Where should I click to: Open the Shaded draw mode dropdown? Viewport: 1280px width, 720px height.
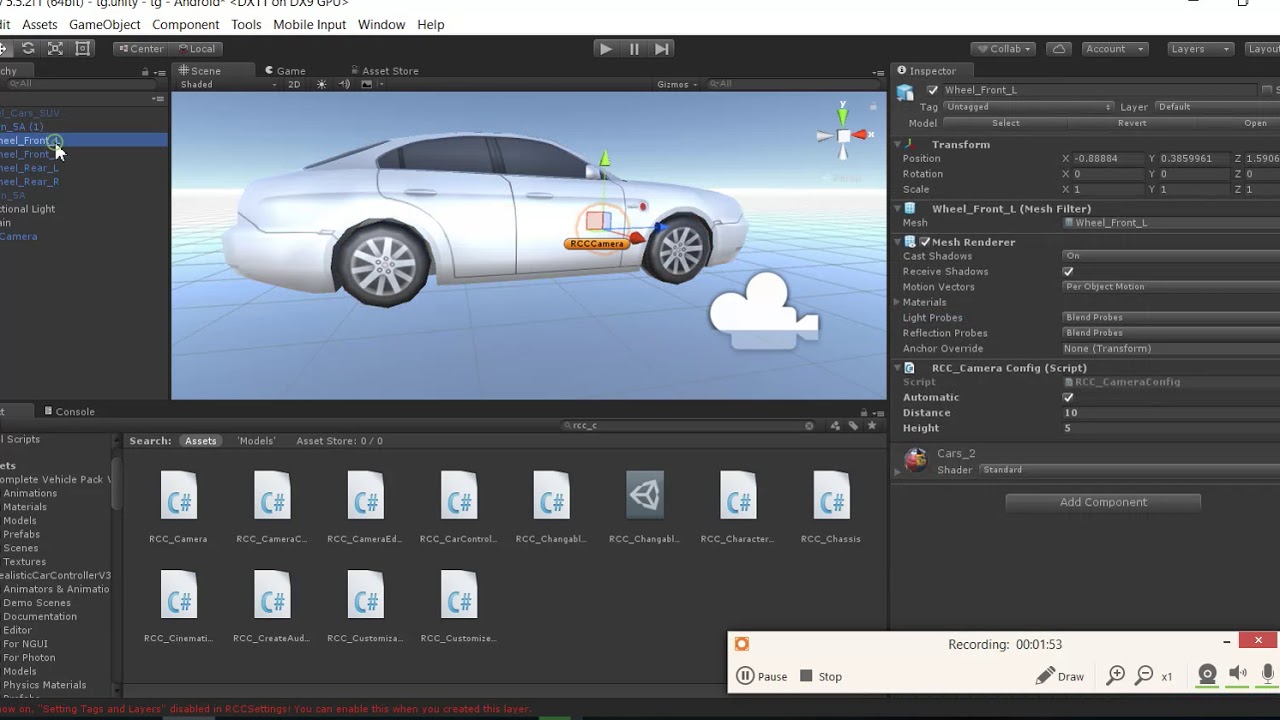coord(228,84)
